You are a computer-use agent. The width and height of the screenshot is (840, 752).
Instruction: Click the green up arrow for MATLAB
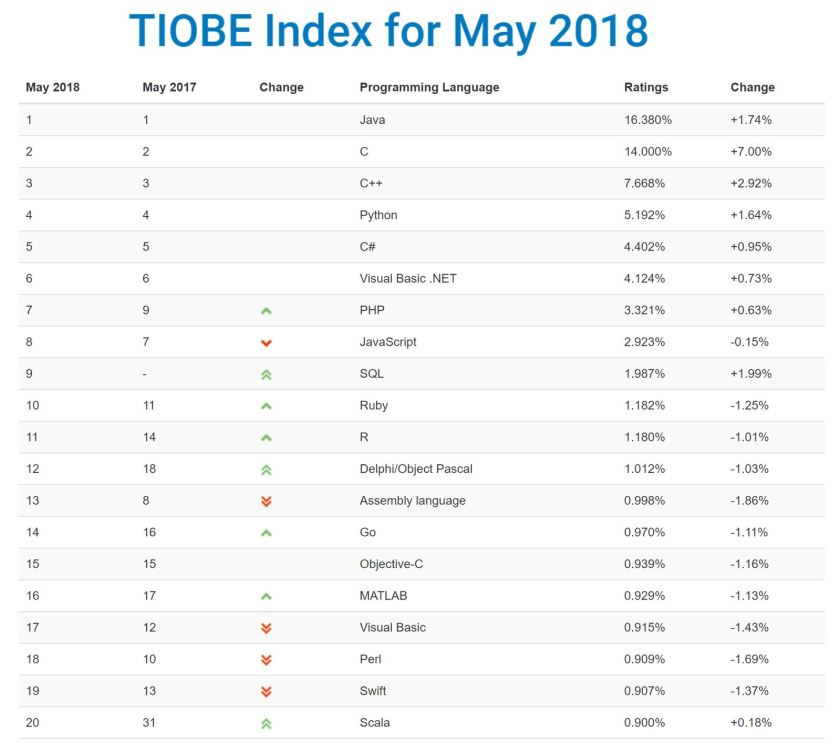pos(266,596)
